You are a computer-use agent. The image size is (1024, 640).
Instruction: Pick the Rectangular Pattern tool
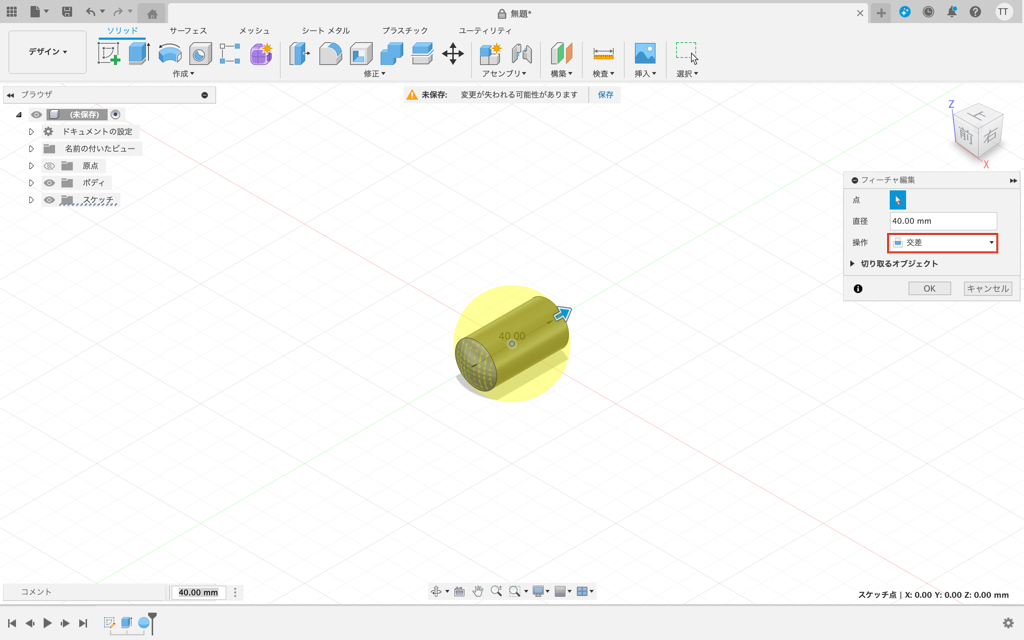(x=230, y=54)
